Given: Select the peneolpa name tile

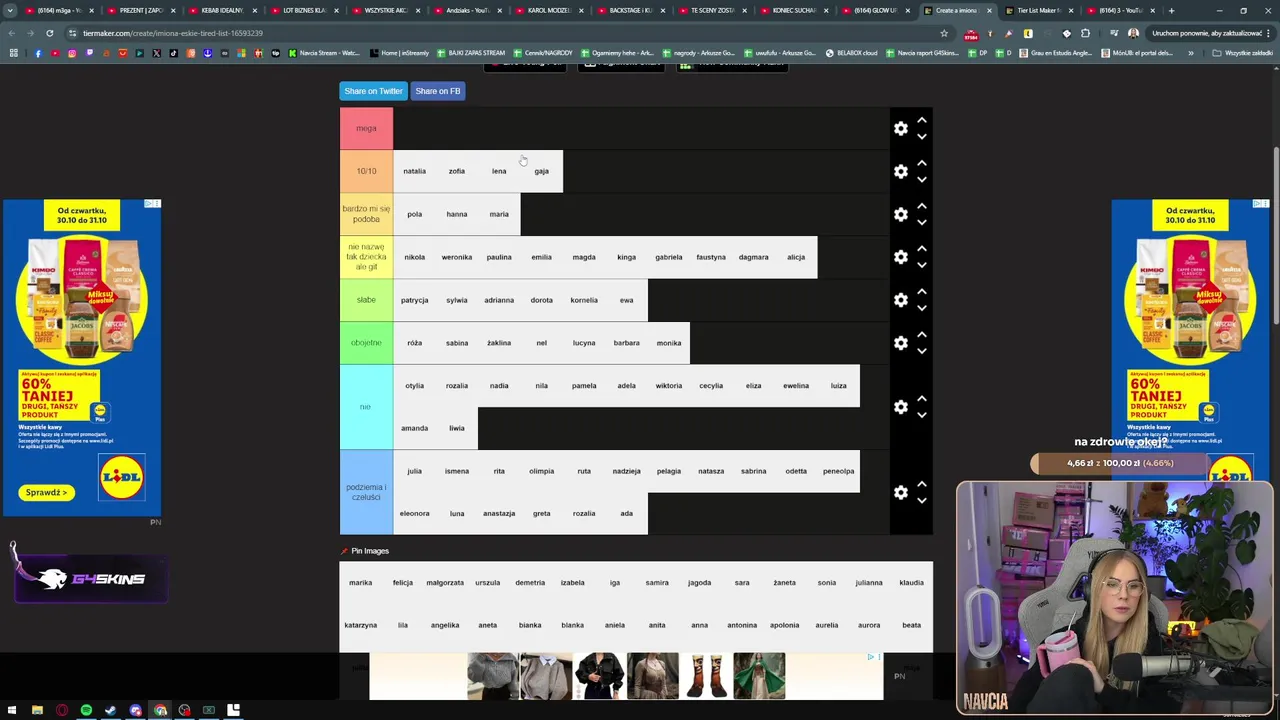Looking at the screenshot, I should point(838,471).
